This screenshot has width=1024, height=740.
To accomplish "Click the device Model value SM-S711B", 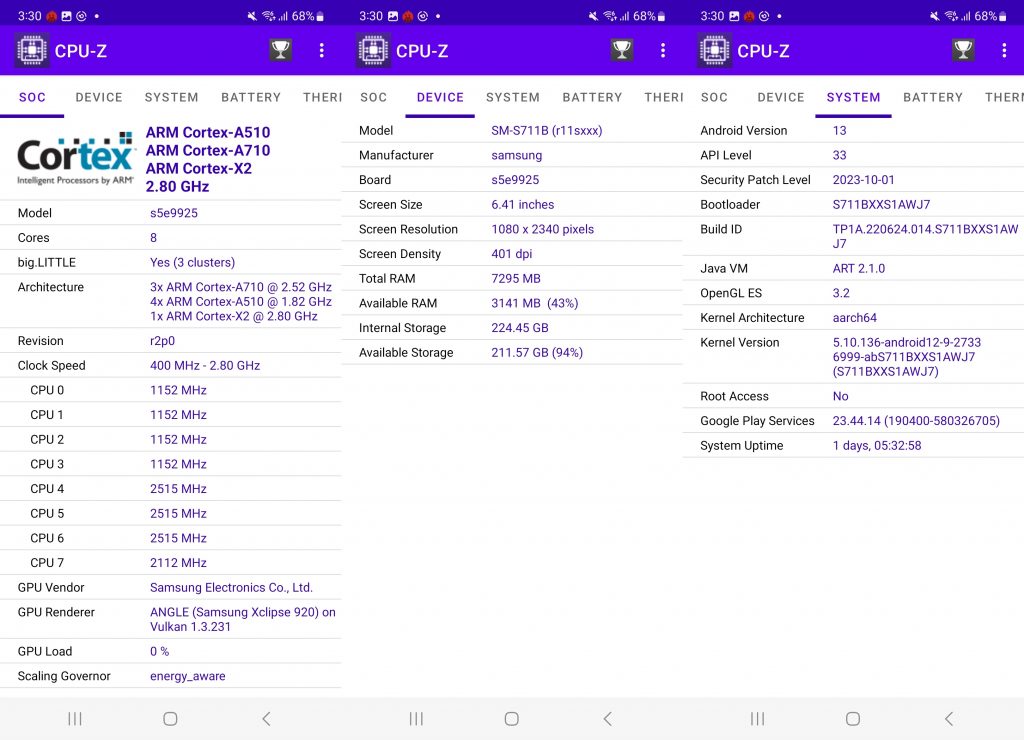I will (547, 131).
